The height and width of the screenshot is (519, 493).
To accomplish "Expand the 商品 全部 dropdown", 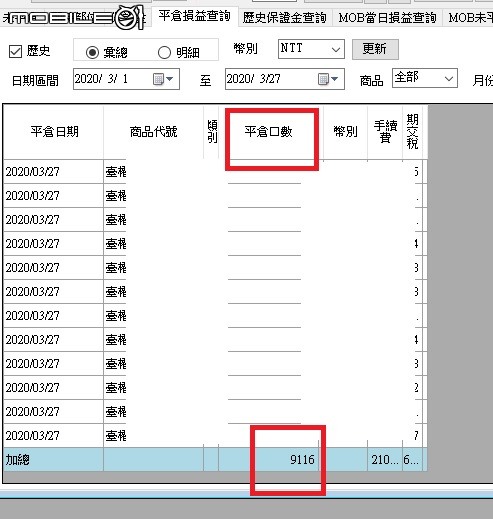I will (425, 78).
